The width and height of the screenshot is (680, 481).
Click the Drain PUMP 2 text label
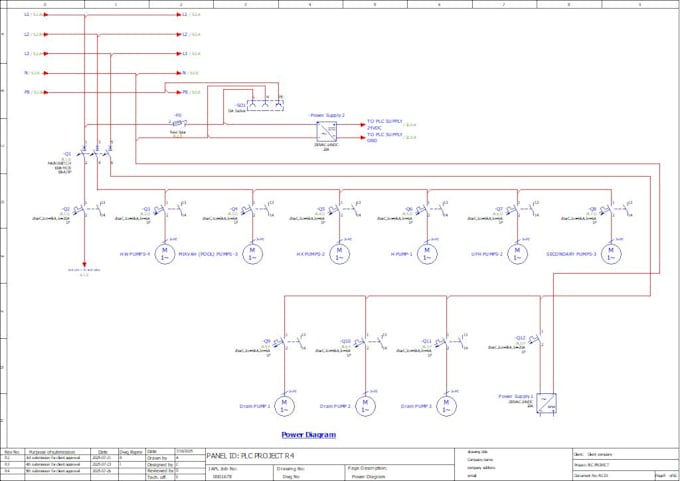pyautogui.click(x=335, y=406)
